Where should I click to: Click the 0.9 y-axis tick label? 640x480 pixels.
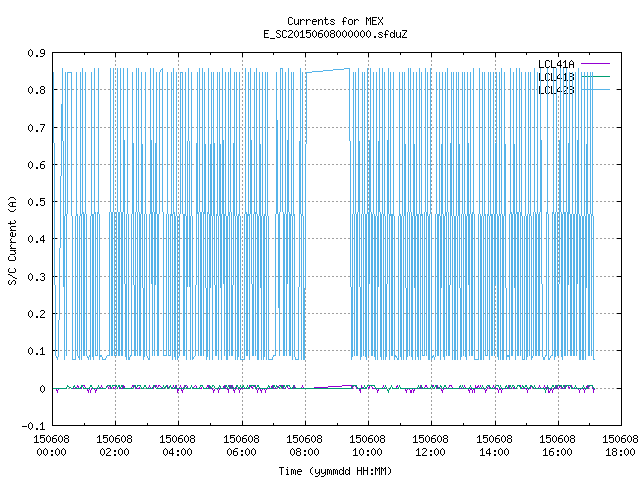(x=36, y=53)
